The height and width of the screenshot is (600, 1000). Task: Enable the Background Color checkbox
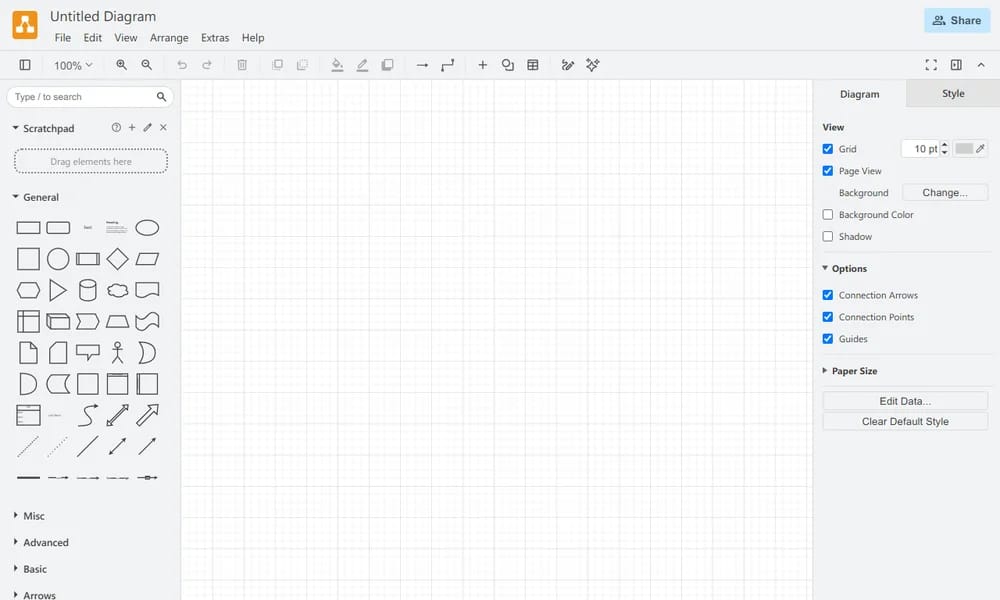tap(828, 215)
